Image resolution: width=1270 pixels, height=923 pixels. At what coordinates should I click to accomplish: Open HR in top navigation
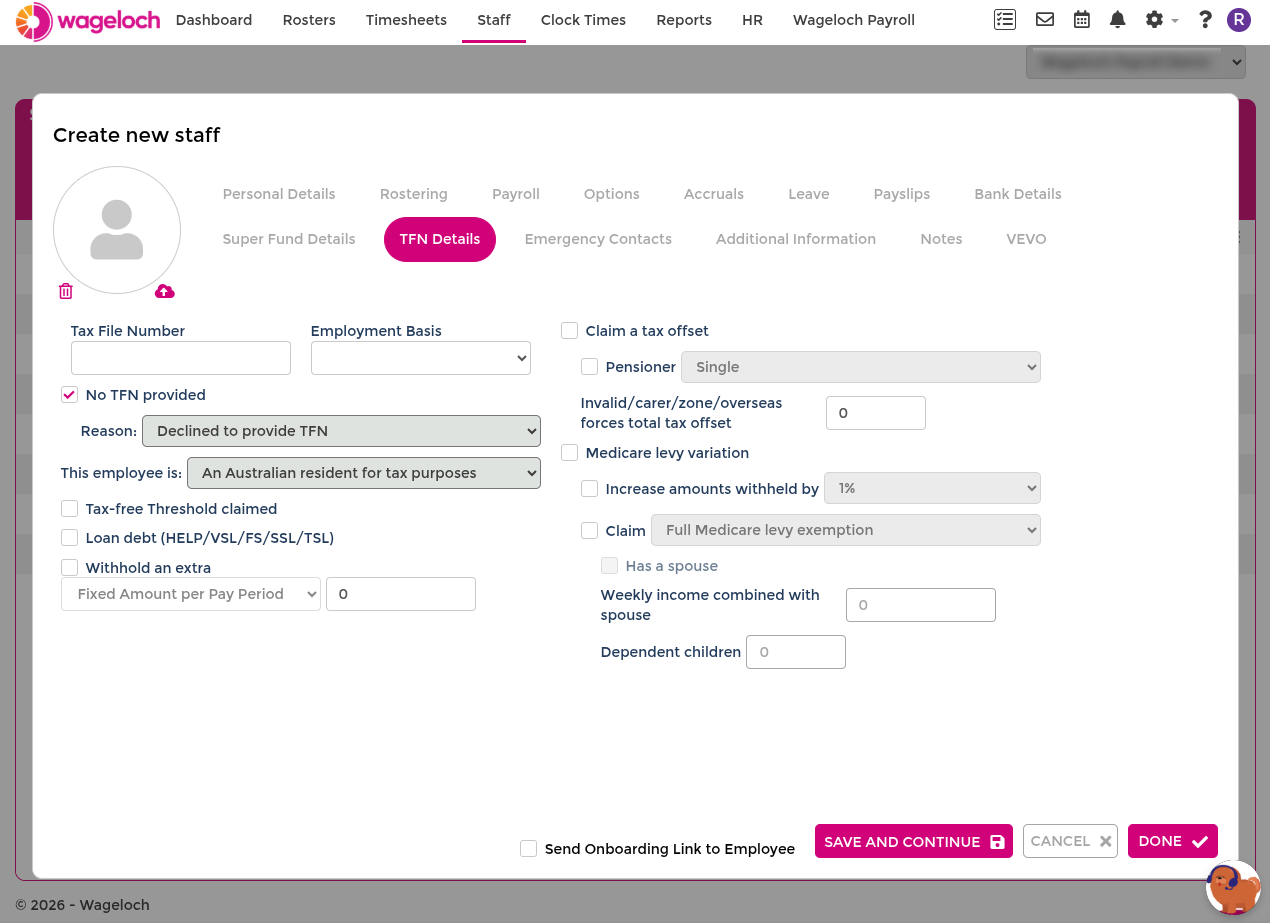752,20
